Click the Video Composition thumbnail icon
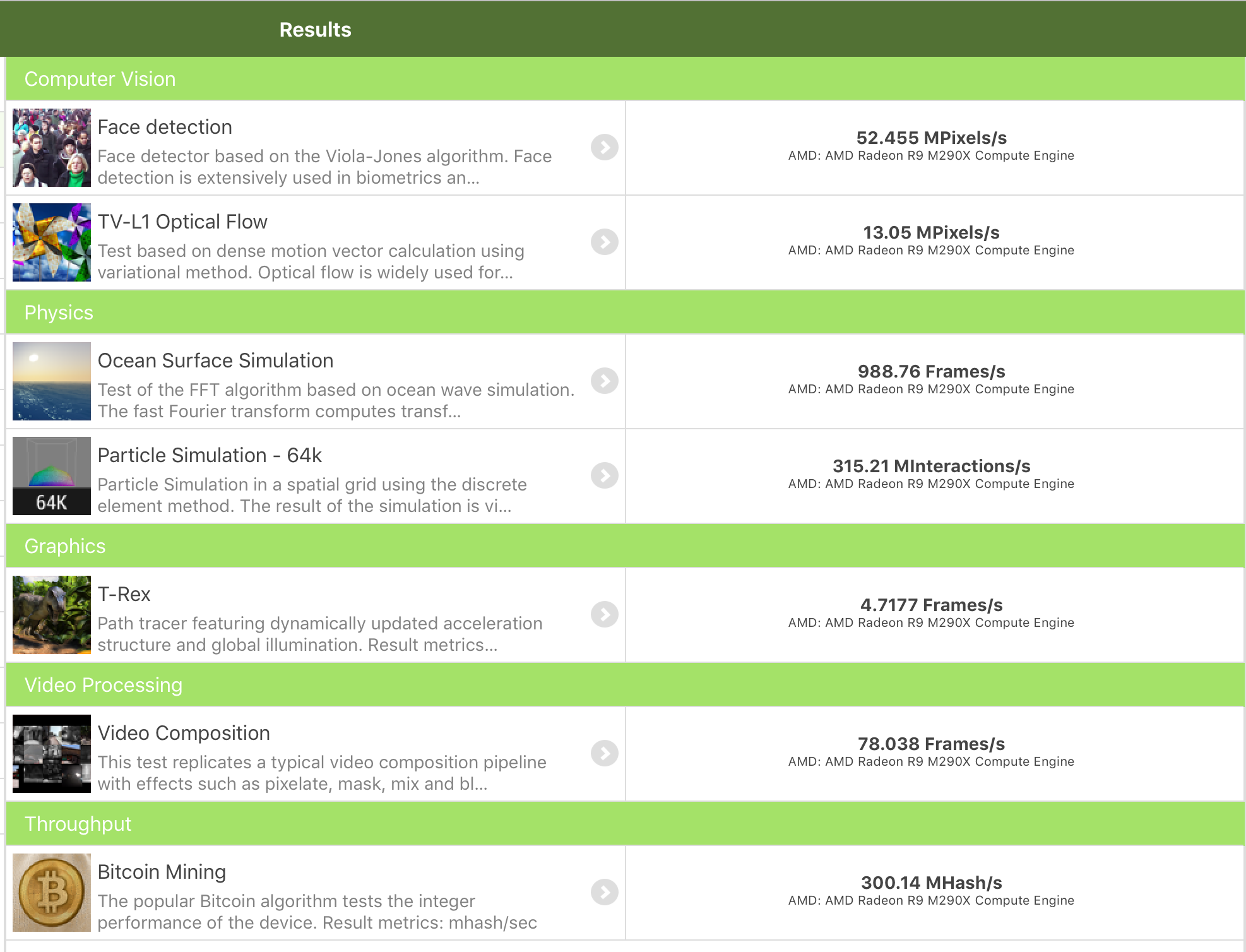 click(x=52, y=754)
